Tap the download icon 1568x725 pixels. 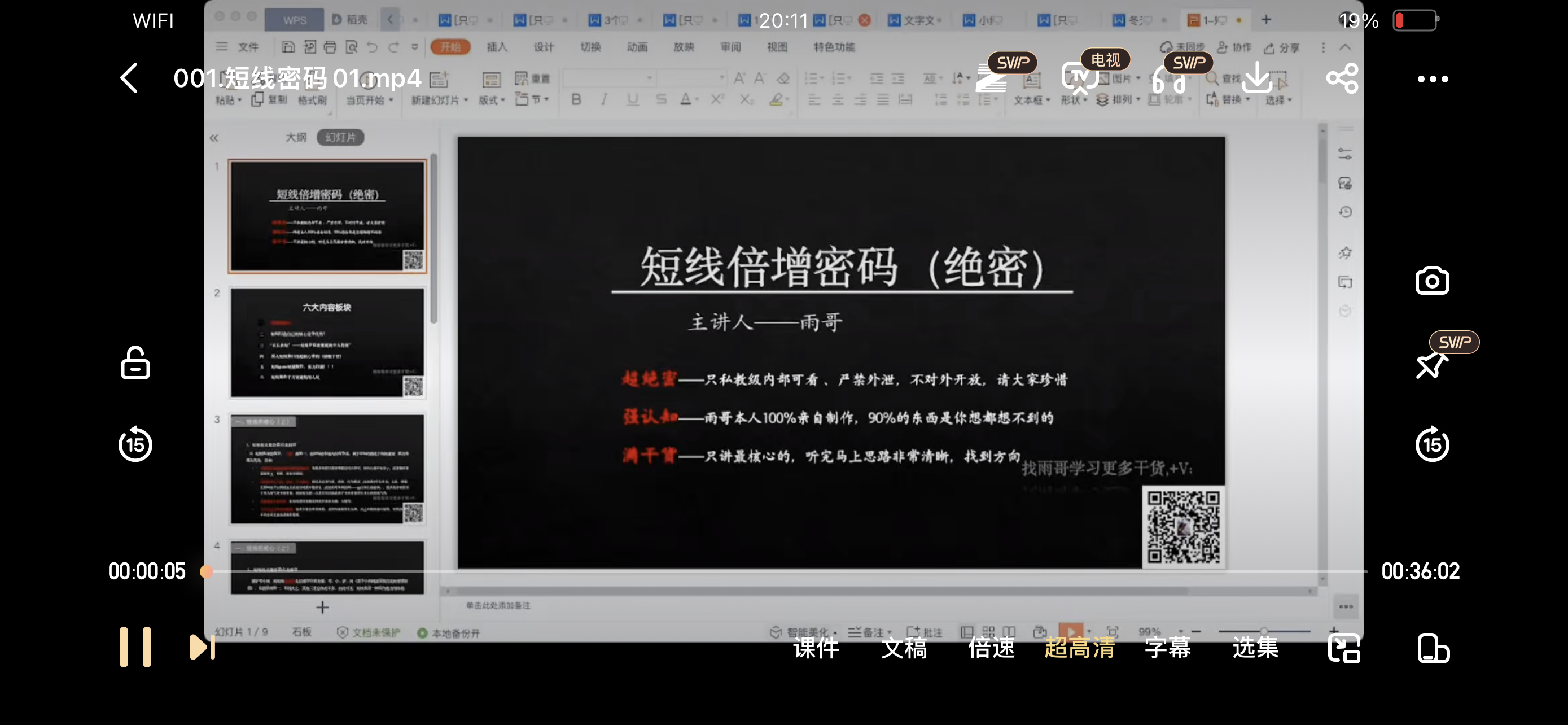pos(1256,78)
